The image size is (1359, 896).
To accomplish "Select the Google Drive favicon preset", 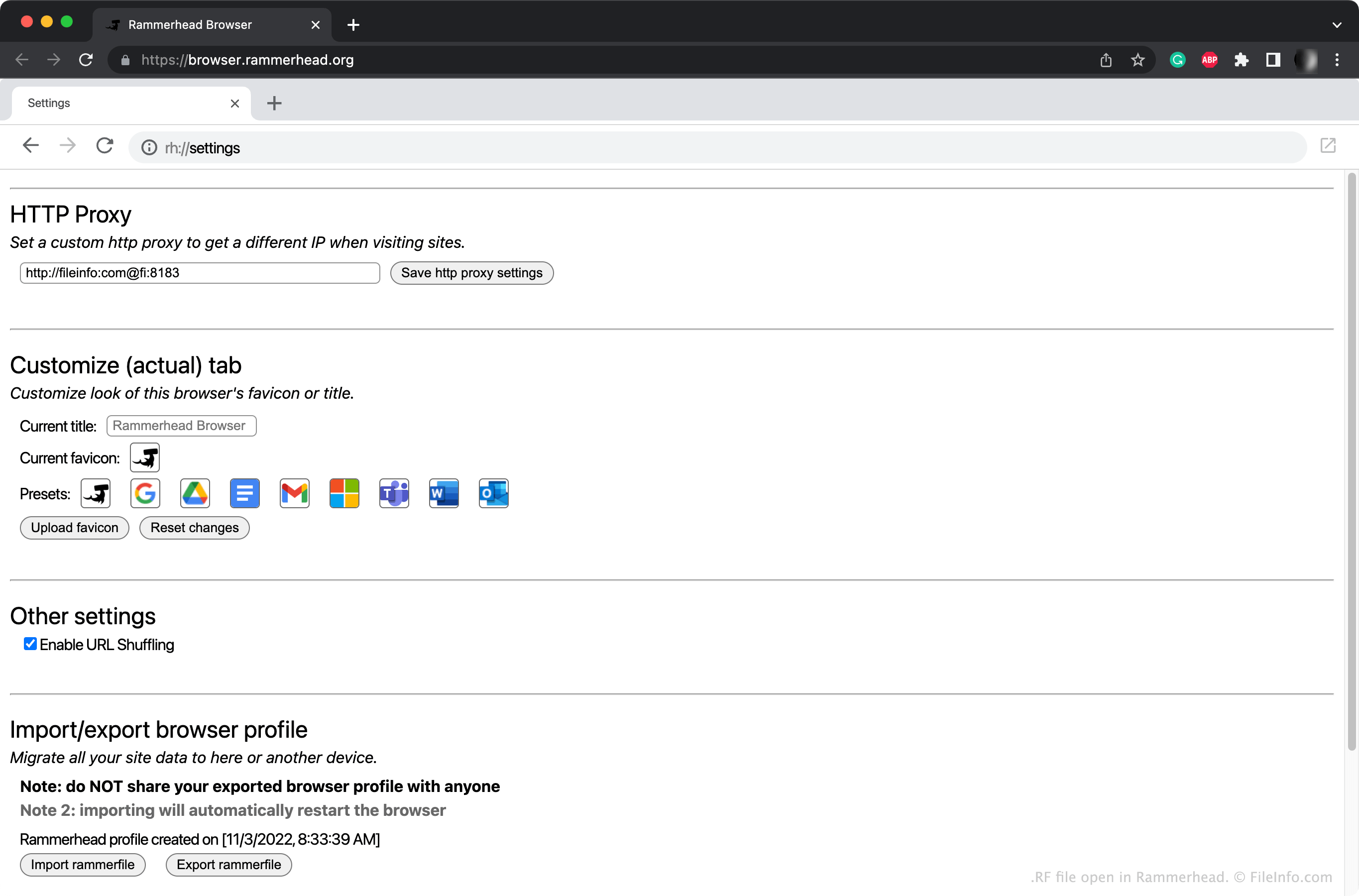I will coord(195,493).
